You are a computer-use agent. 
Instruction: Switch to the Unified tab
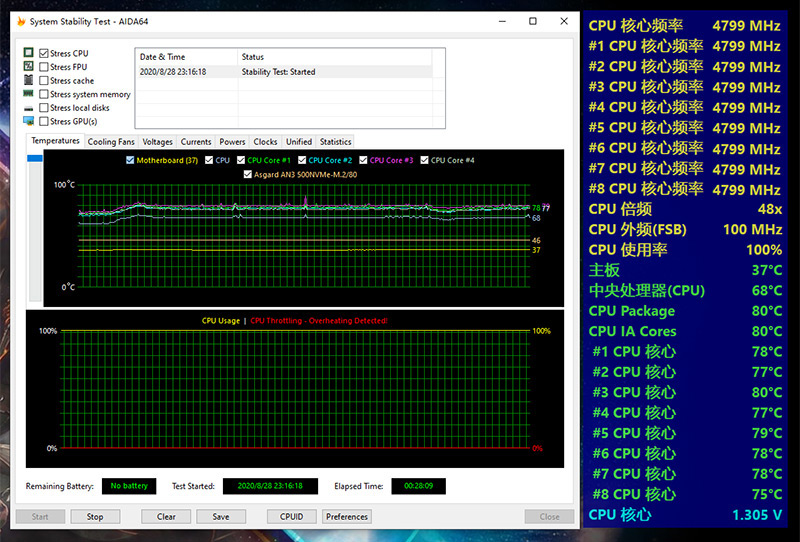pyautogui.click(x=299, y=142)
